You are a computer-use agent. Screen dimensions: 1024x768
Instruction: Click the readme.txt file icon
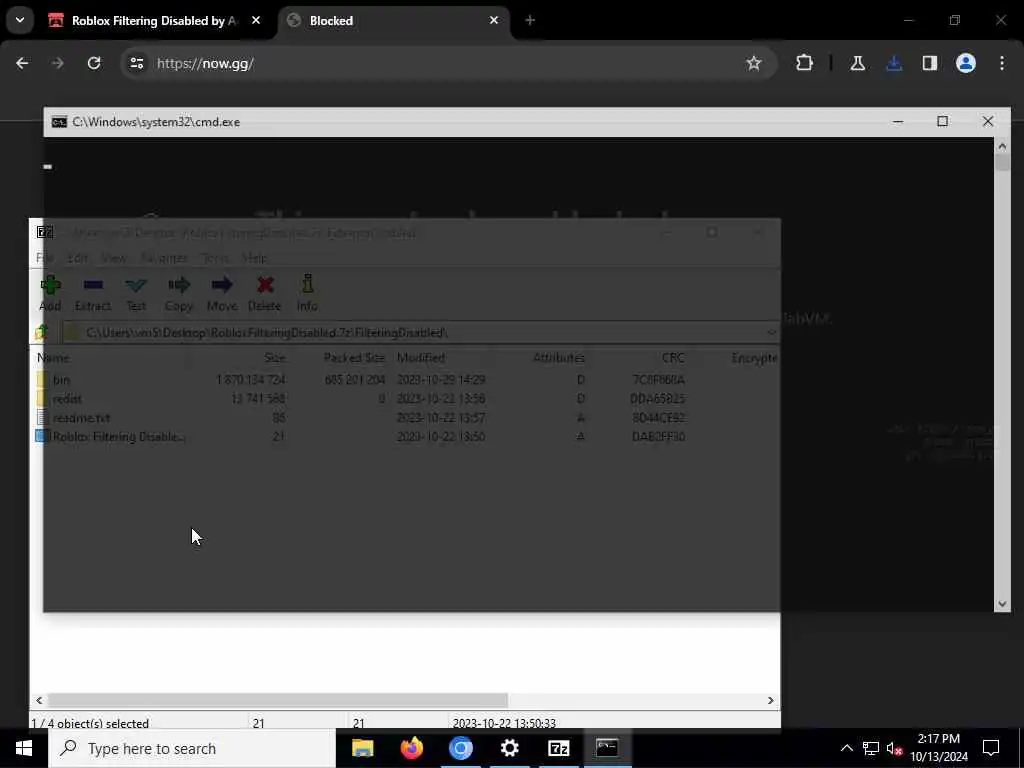pyautogui.click(x=42, y=417)
